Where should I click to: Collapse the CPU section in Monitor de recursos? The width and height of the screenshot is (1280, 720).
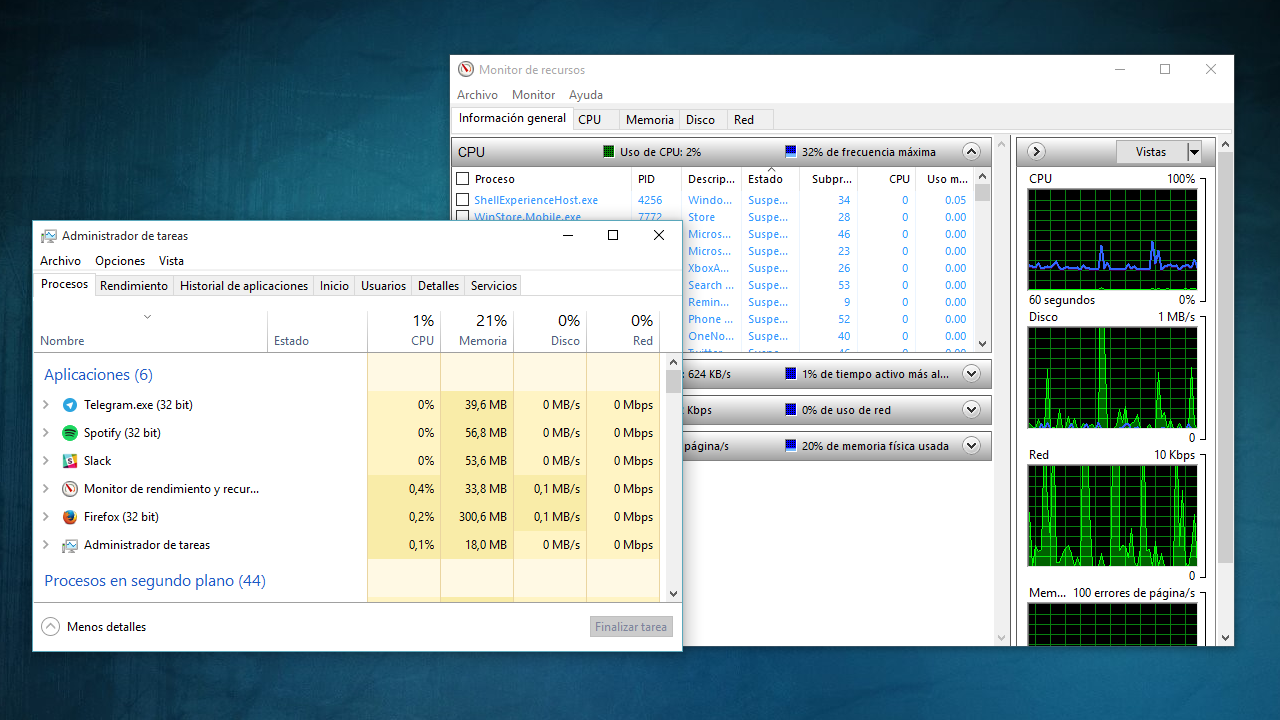click(x=971, y=151)
